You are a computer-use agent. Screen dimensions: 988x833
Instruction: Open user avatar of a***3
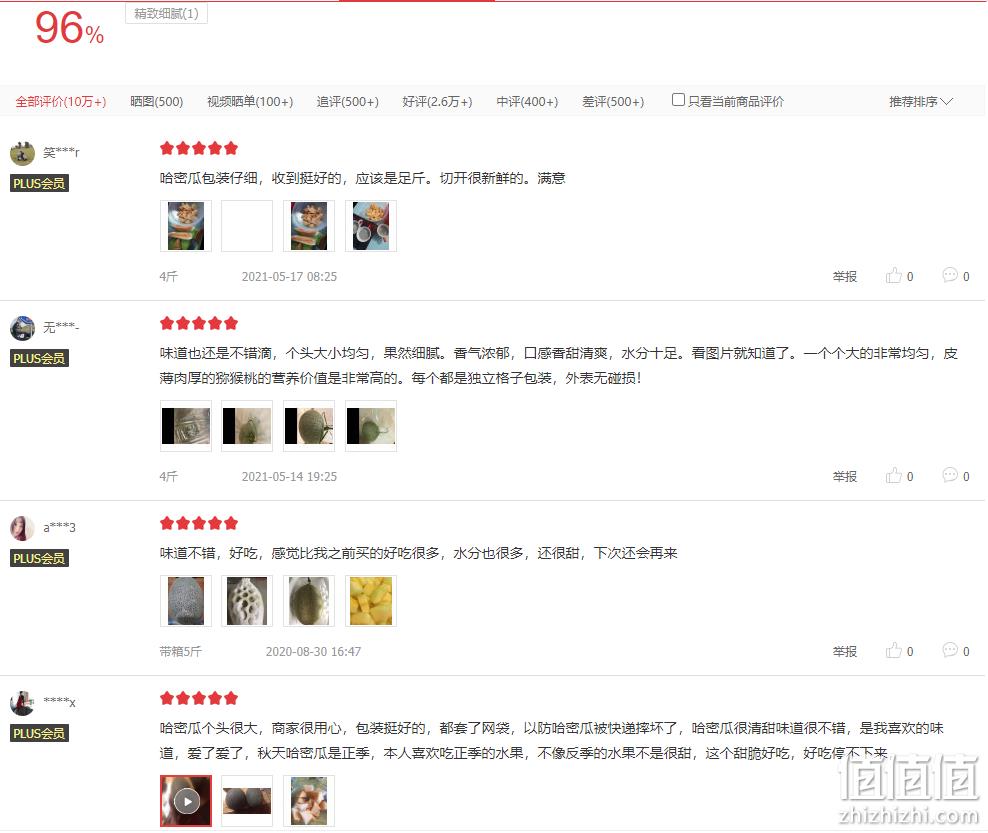tap(22, 528)
